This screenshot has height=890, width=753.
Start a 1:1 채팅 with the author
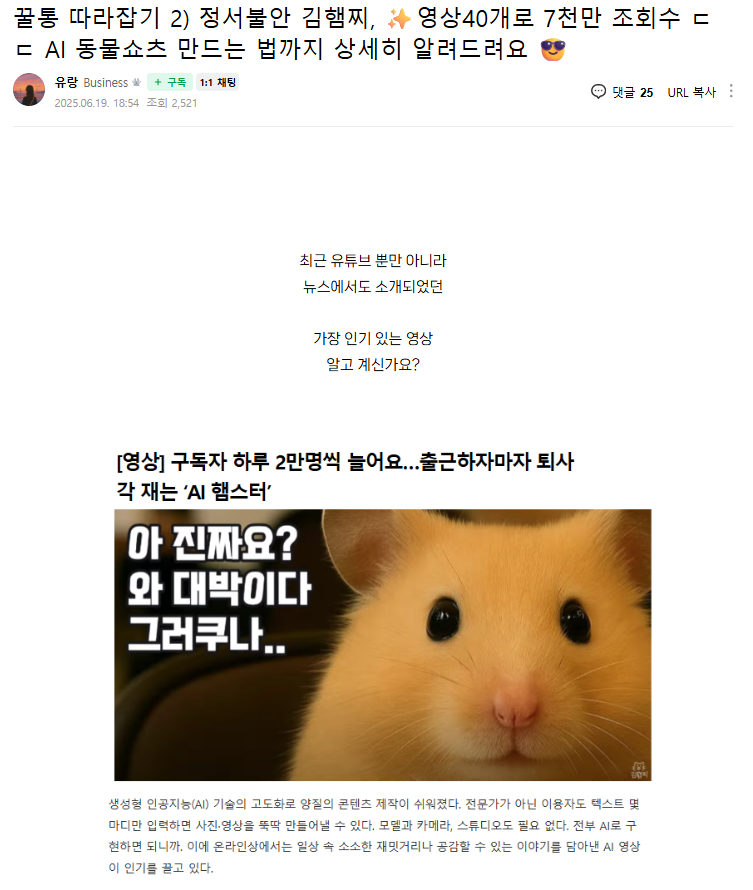point(218,82)
